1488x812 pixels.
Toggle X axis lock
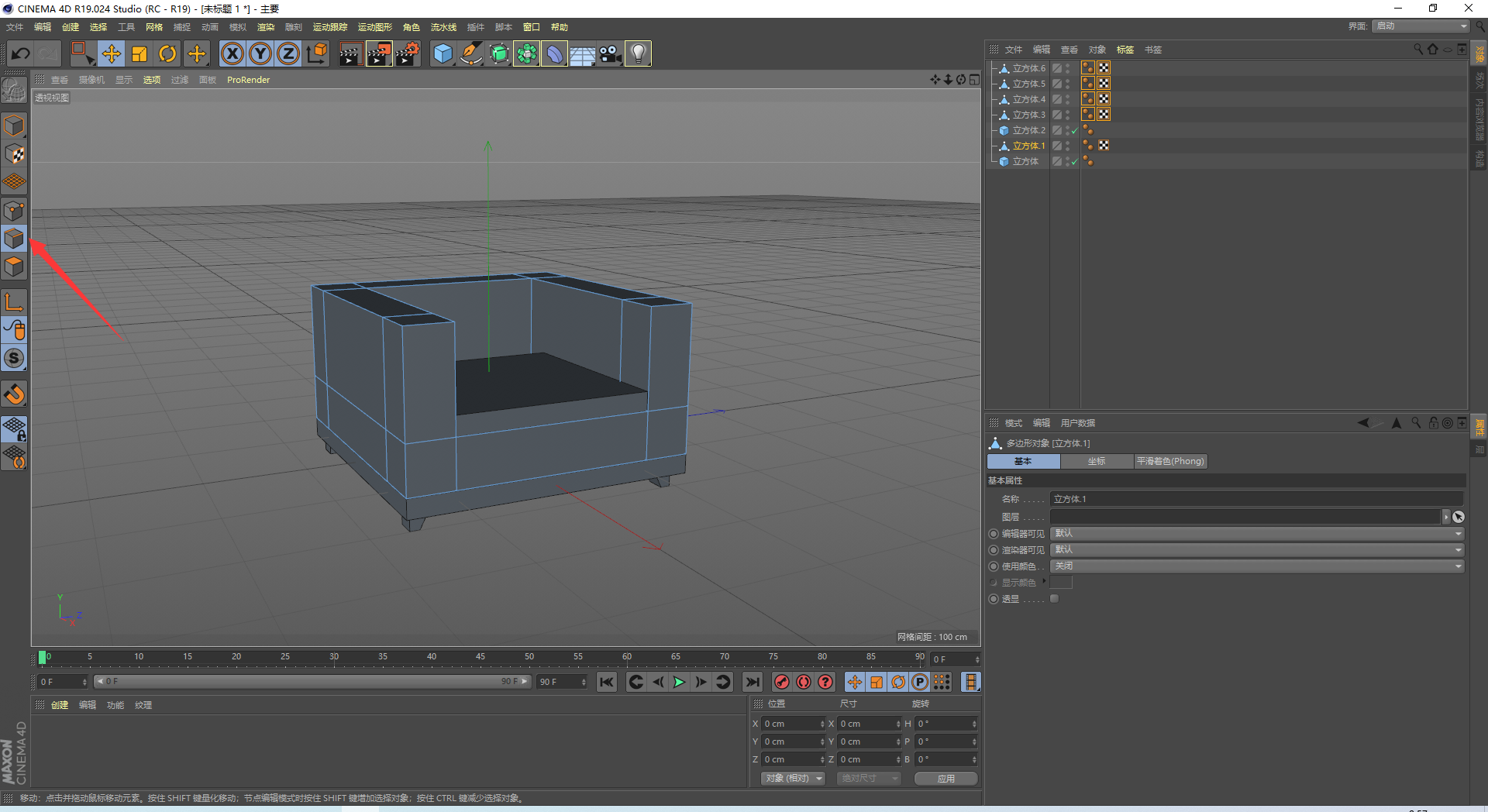[232, 53]
